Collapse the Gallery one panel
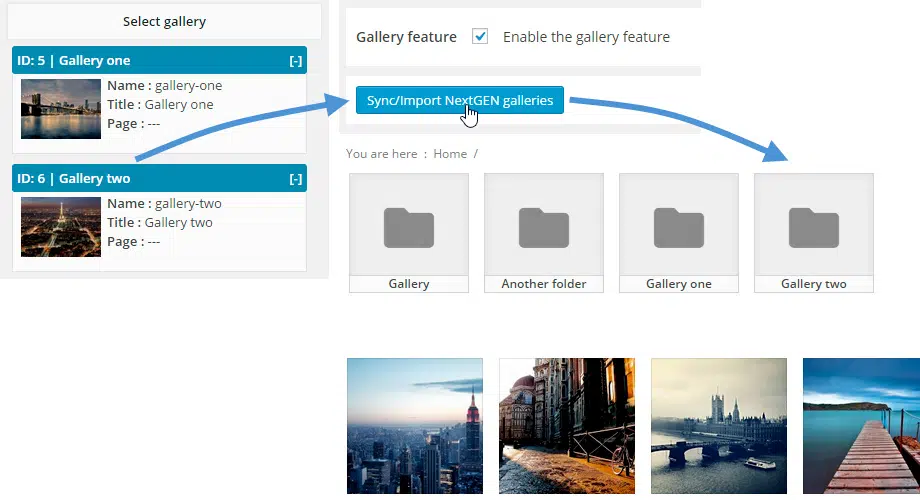The width and height of the screenshot is (920, 500). pos(295,61)
